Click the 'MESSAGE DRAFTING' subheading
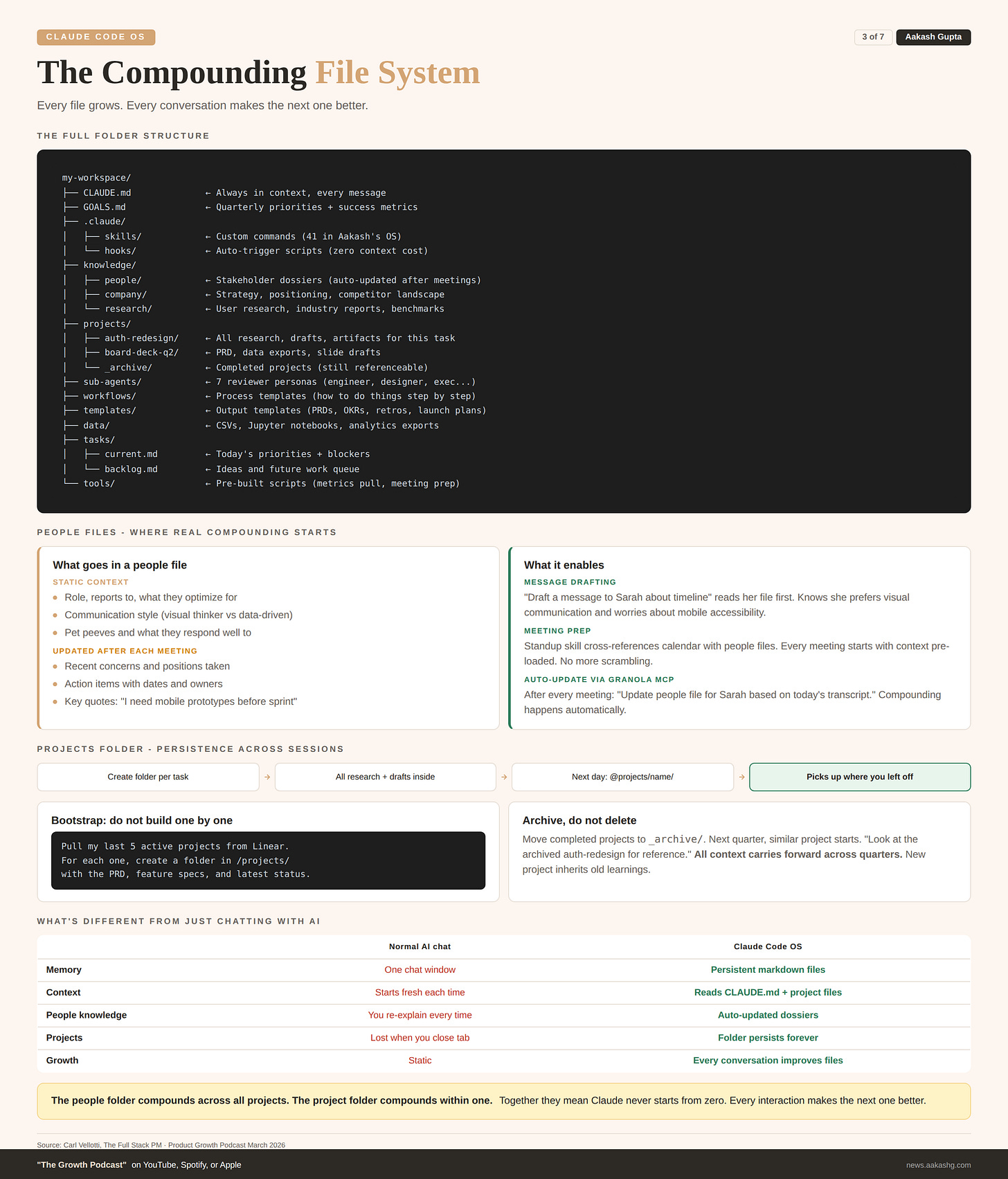Image resolution: width=1008 pixels, height=1179 pixels. pyautogui.click(x=570, y=582)
